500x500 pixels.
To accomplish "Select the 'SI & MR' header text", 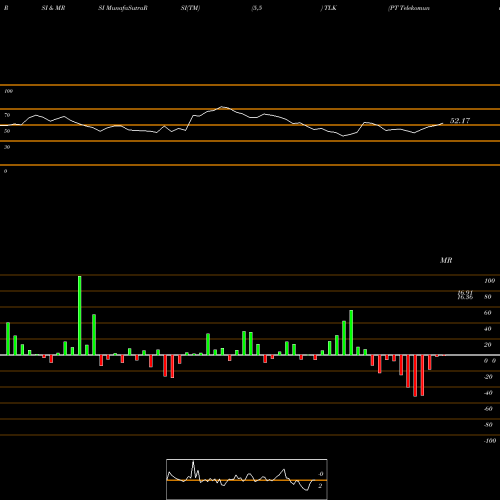I will pos(53,8).
